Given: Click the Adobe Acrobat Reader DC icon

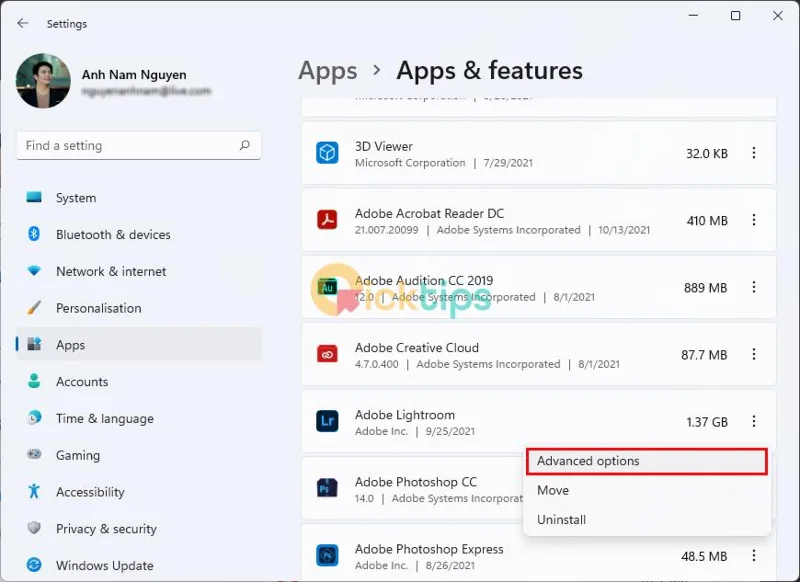Looking at the screenshot, I should (327, 220).
